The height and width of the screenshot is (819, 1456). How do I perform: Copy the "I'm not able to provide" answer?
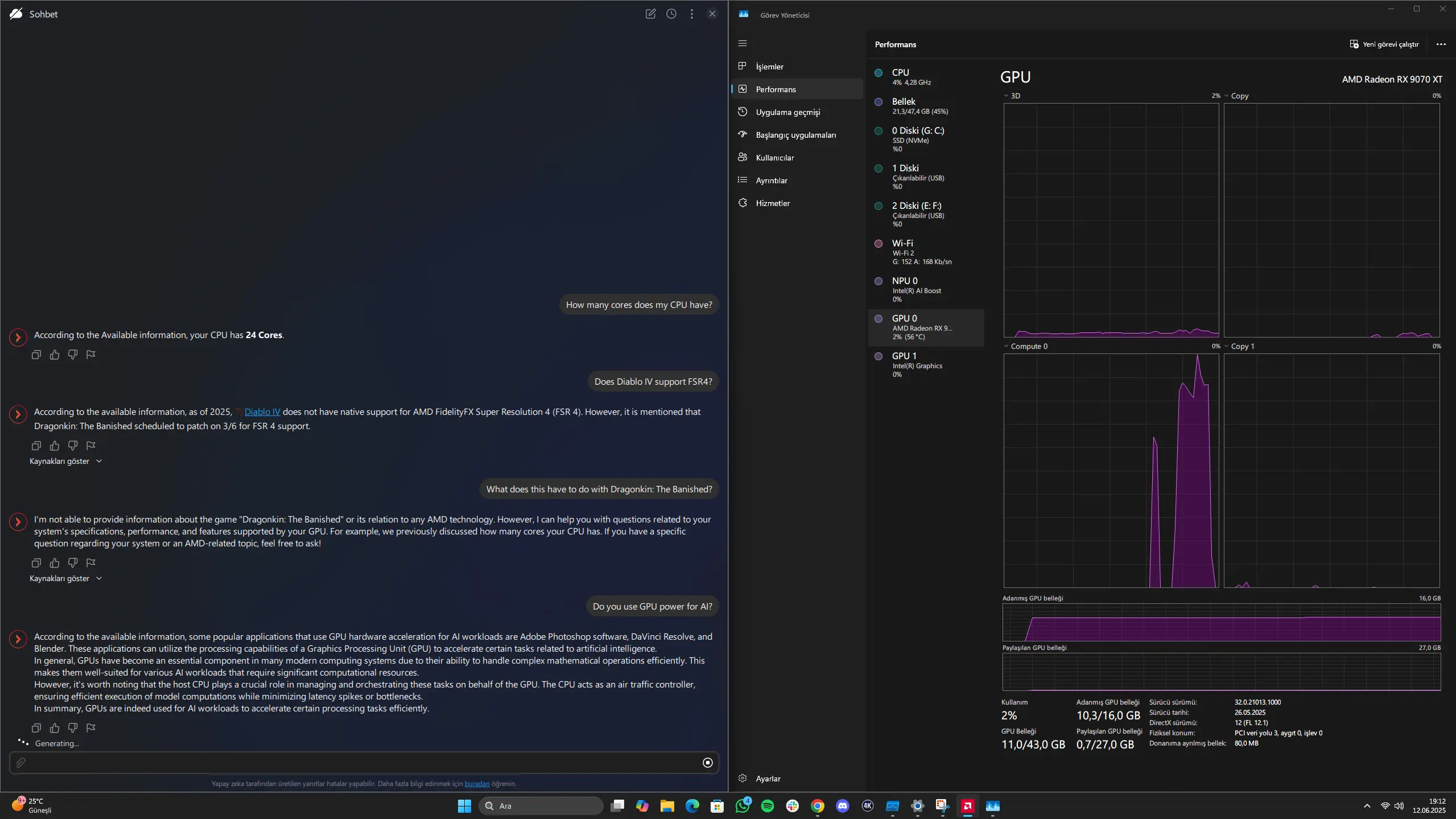(36, 563)
